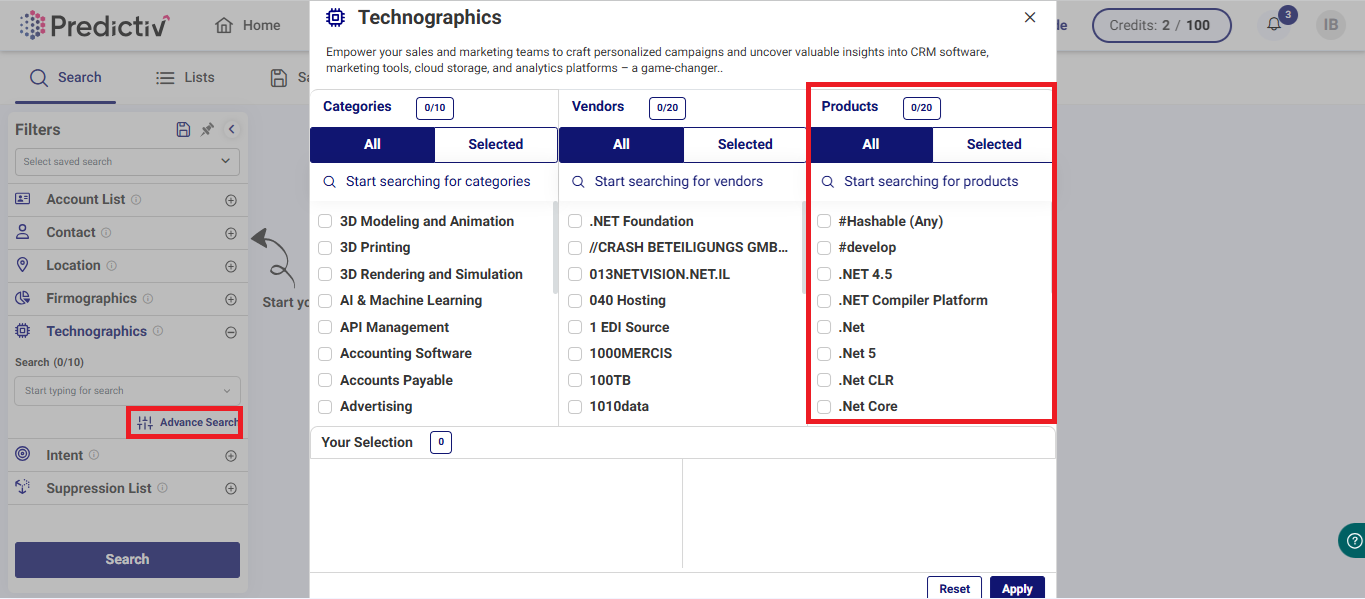Open the Select saved search dropdown
Screen dimensions: 1365x599
tap(127, 161)
